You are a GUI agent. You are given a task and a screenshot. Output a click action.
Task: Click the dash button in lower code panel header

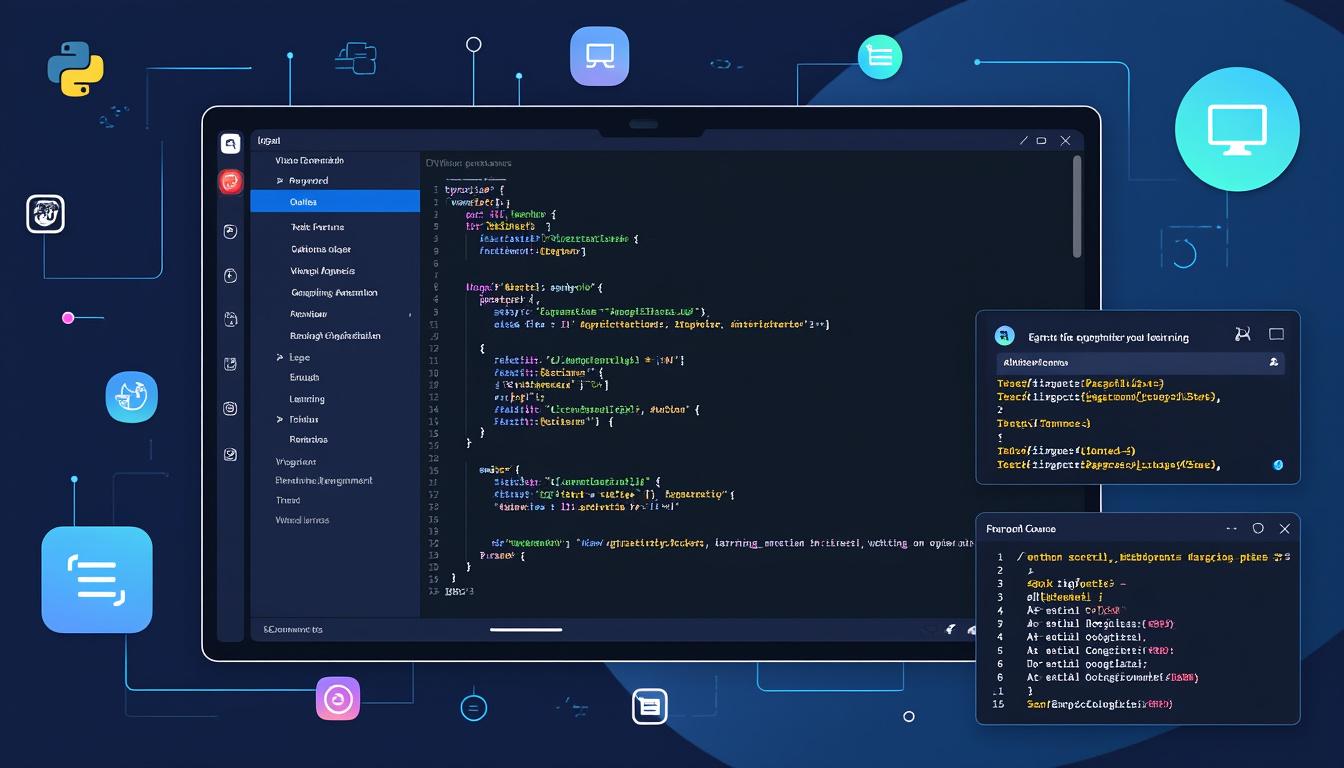1232,528
